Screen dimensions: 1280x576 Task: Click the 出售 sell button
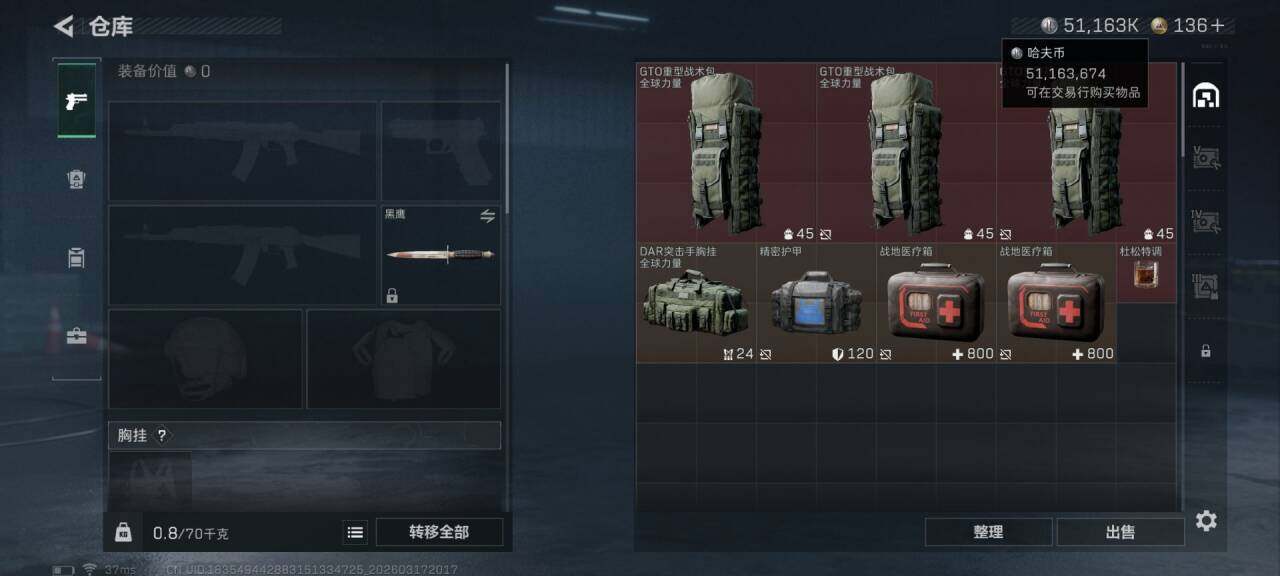pyautogui.click(x=1120, y=532)
